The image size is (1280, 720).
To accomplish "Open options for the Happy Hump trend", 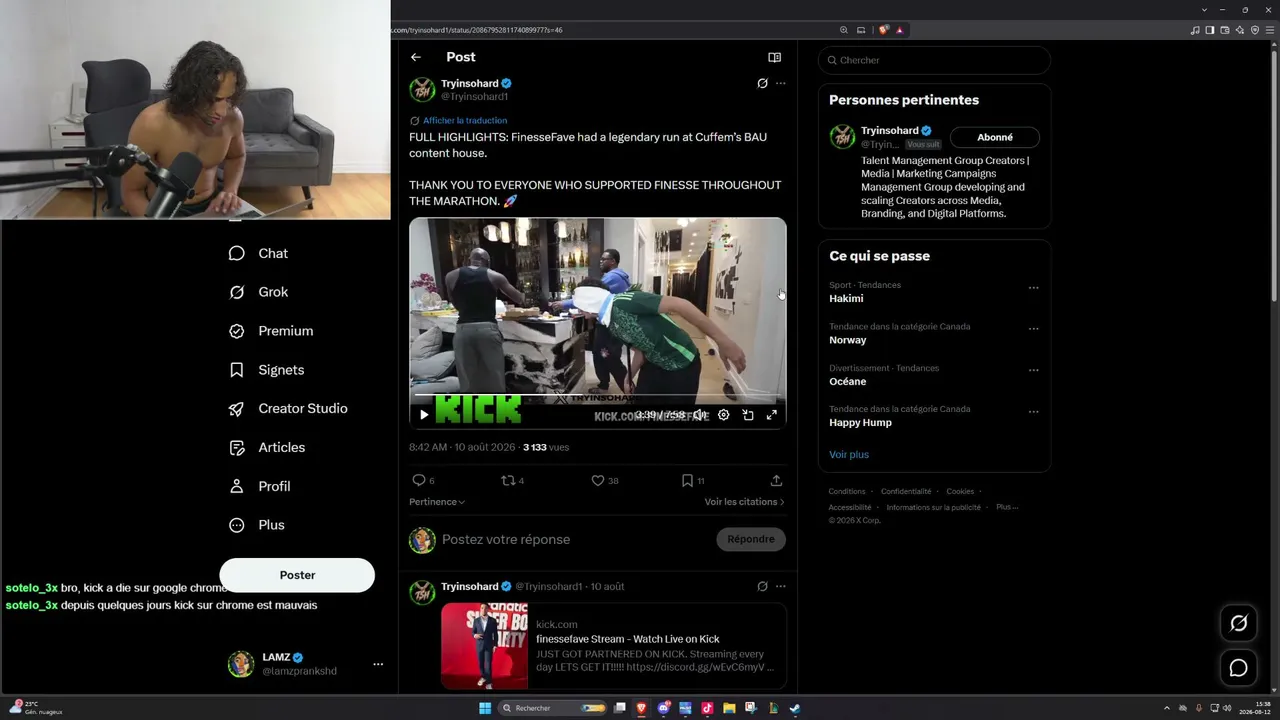I will pos(1034,411).
